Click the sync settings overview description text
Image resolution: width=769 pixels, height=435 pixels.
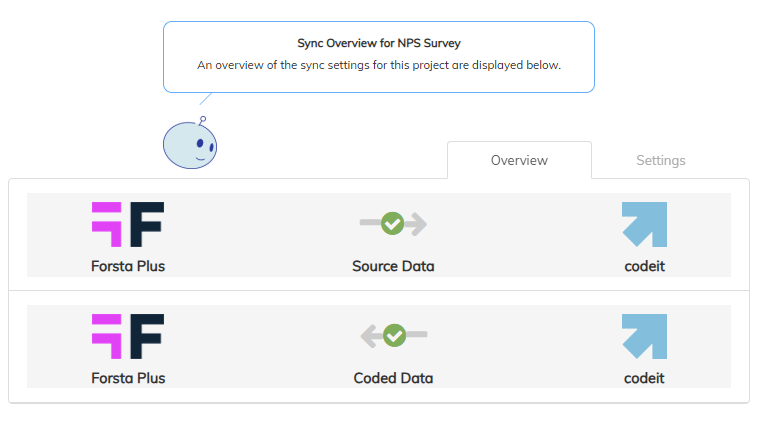point(379,66)
